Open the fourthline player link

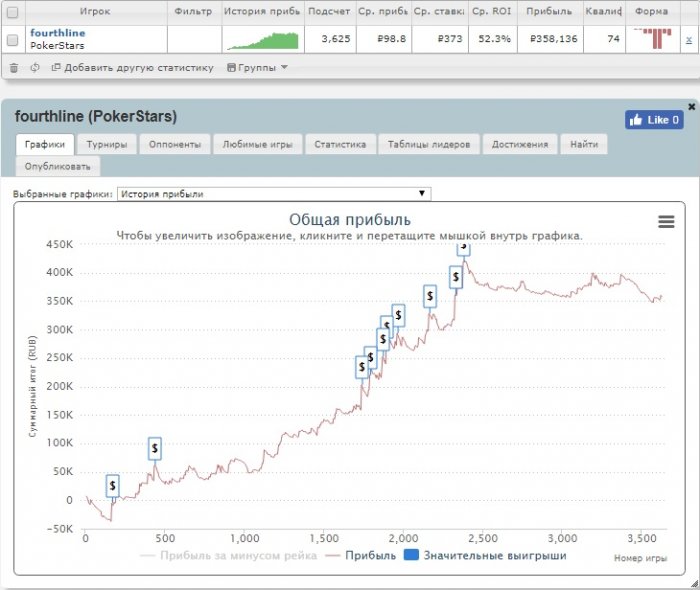click(58, 33)
